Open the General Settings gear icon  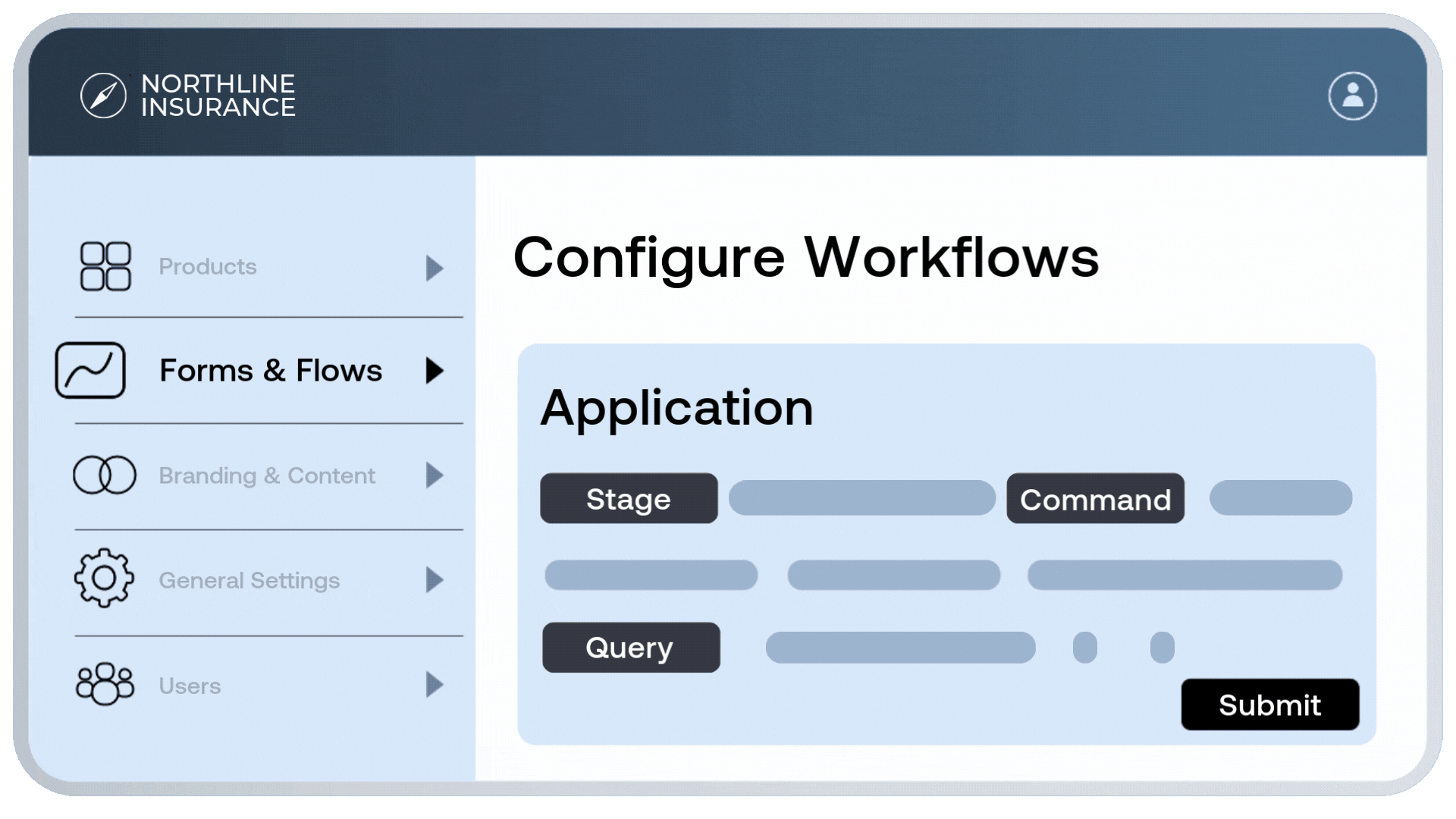coord(105,579)
